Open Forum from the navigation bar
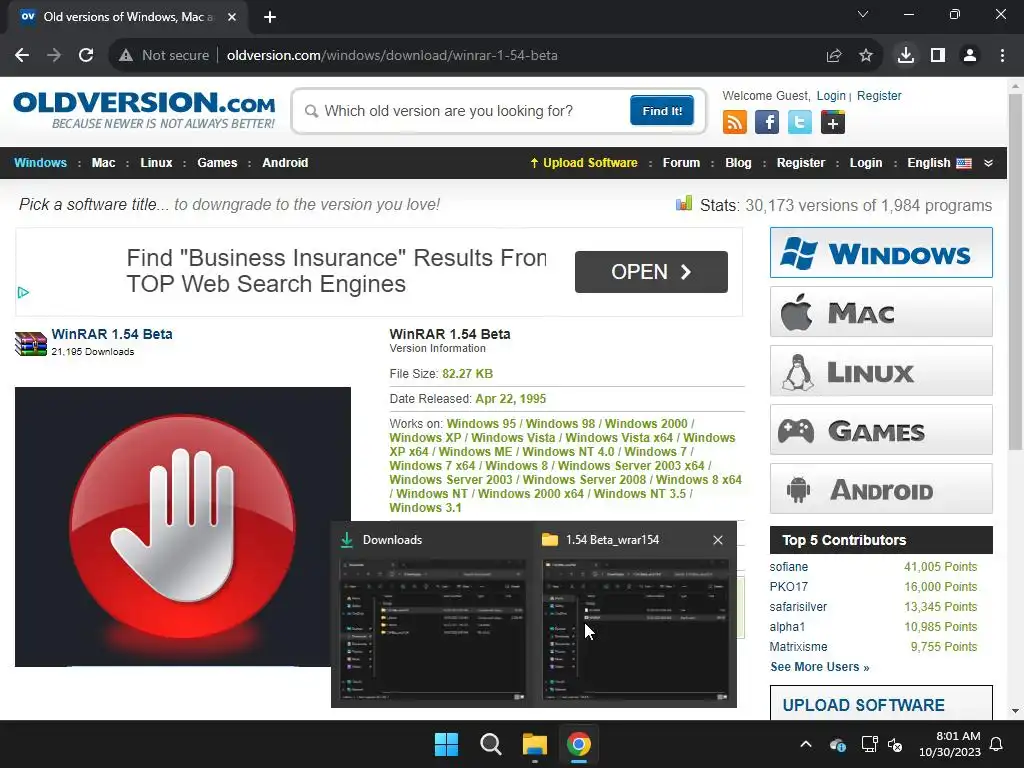Screen dimensions: 1024x768 pyautogui.click(x=681, y=163)
